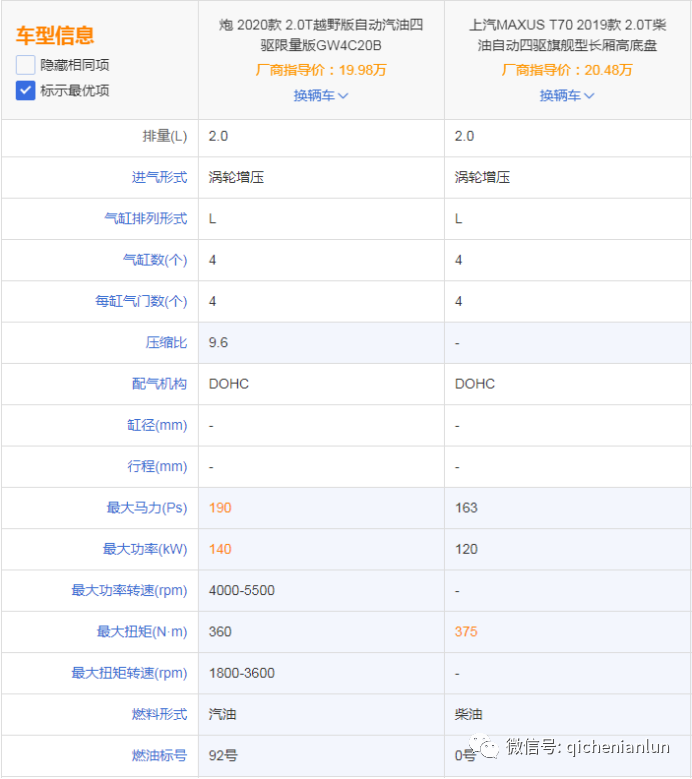Click the 163 horsepower value
This screenshot has width=692, height=779.
coord(466,508)
